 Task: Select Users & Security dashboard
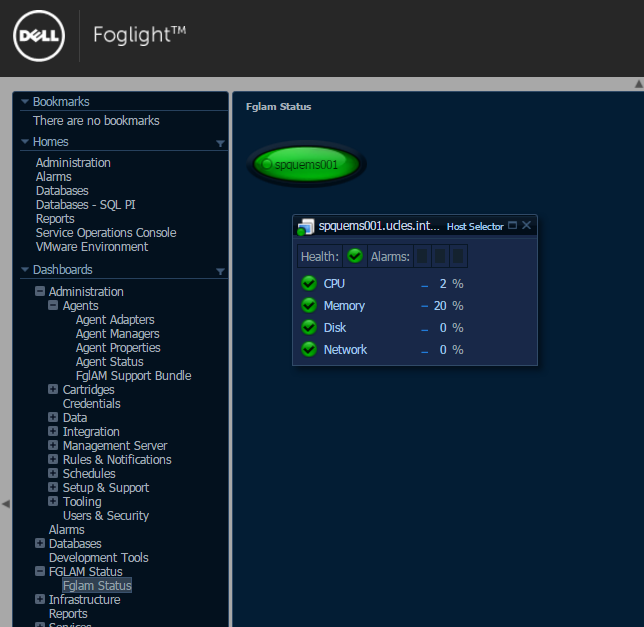tap(106, 515)
